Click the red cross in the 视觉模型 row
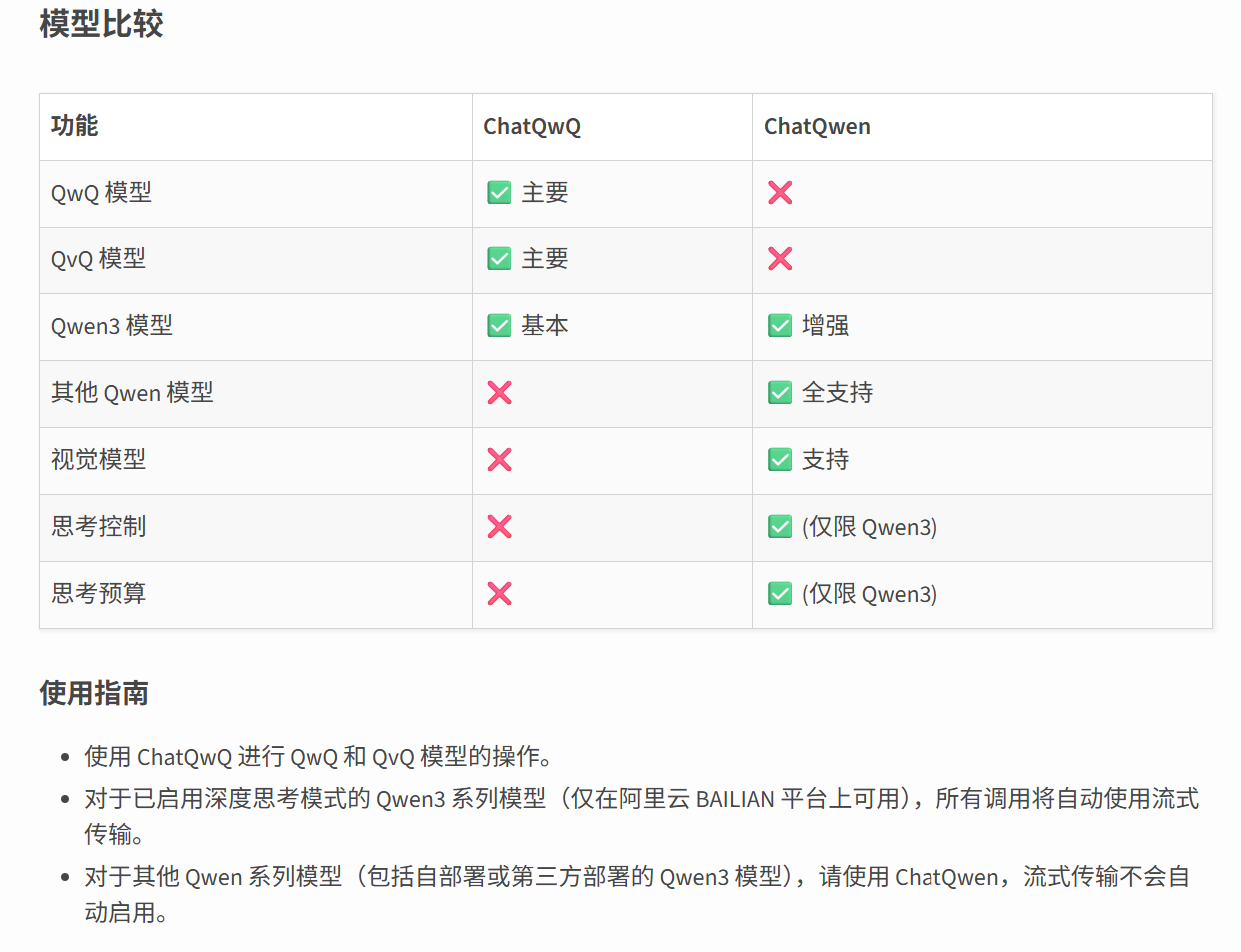This screenshot has height=952, width=1241. (x=499, y=460)
